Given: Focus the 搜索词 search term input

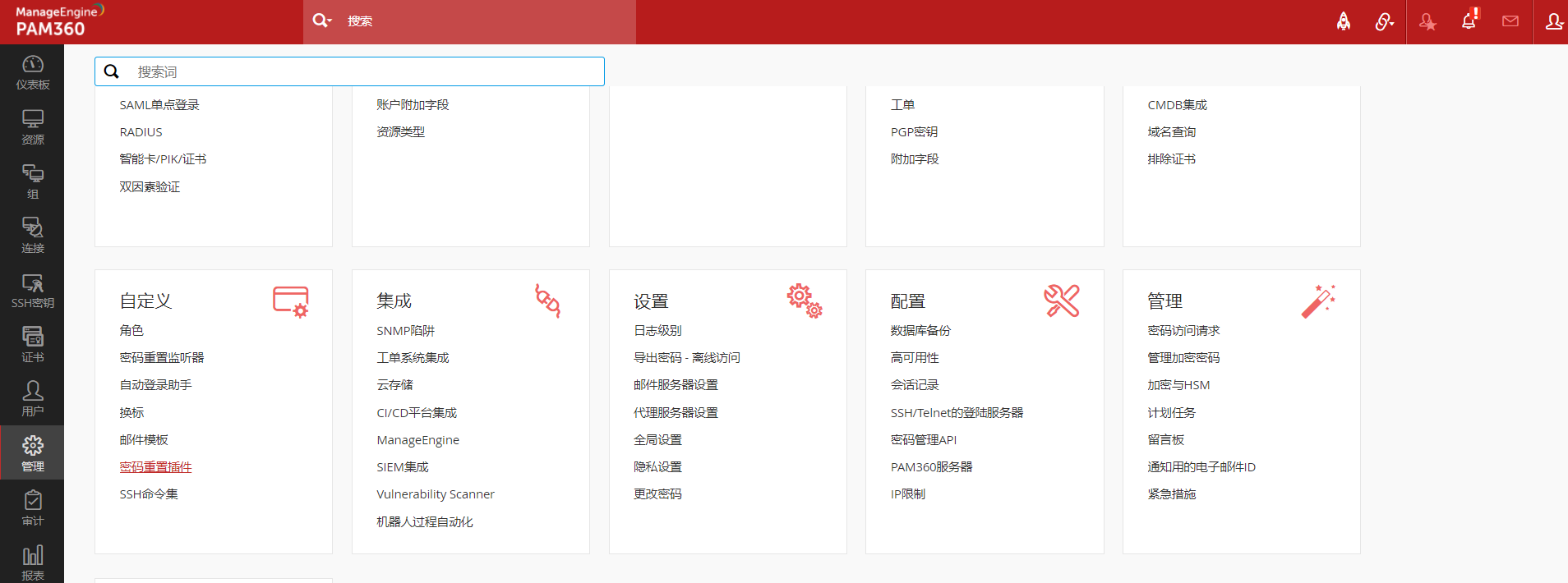Looking at the screenshot, I should [x=349, y=71].
